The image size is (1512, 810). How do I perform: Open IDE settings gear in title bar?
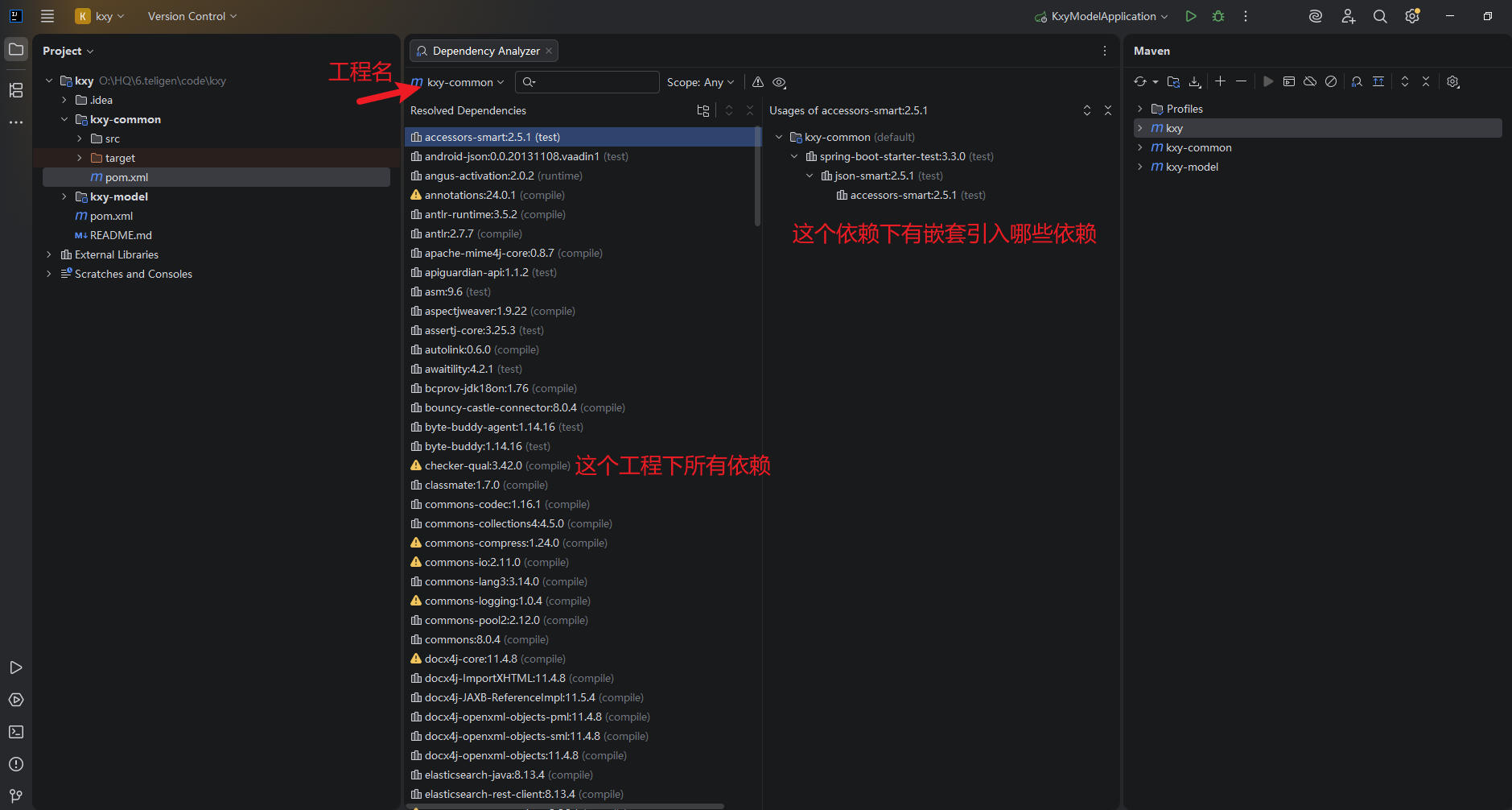coord(1412,16)
